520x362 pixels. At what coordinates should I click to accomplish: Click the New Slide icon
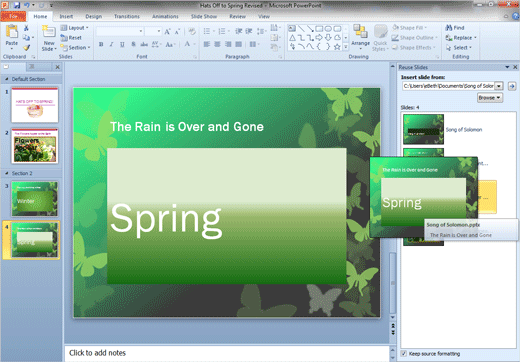pyautogui.click(x=49, y=32)
